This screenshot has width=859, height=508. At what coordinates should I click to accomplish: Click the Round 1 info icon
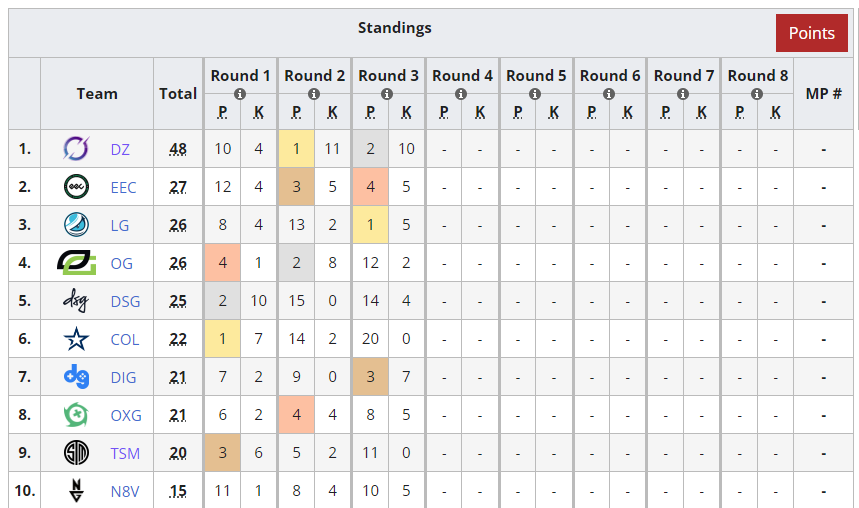[x=240, y=94]
